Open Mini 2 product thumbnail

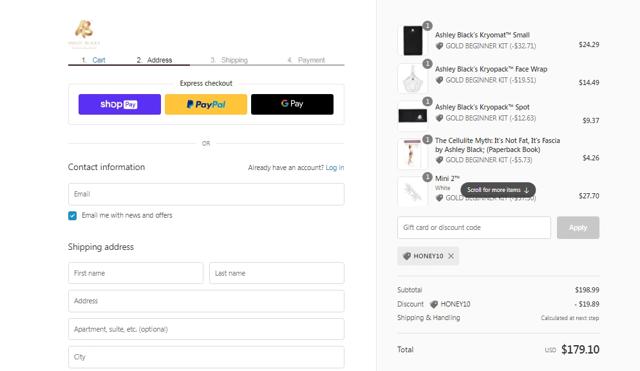pyautogui.click(x=413, y=192)
